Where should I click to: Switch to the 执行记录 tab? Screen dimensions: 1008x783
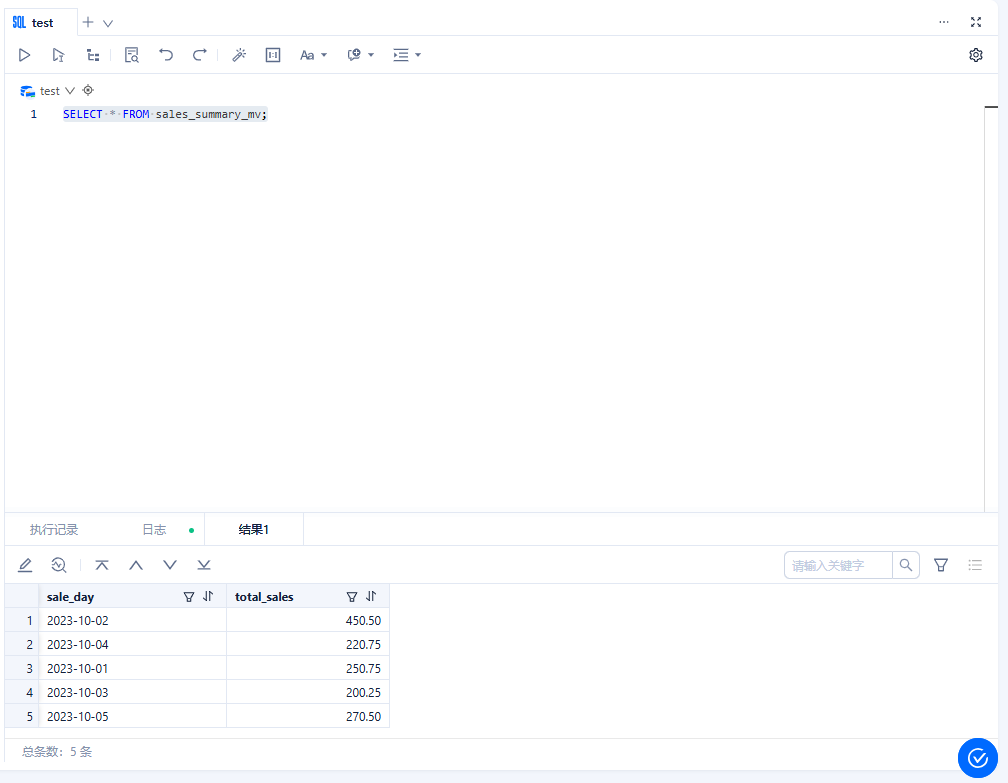(54, 530)
